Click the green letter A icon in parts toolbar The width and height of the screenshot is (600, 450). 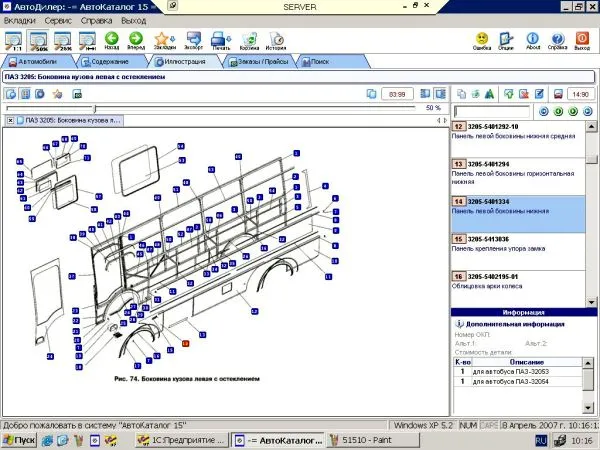[x=489, y=94]
